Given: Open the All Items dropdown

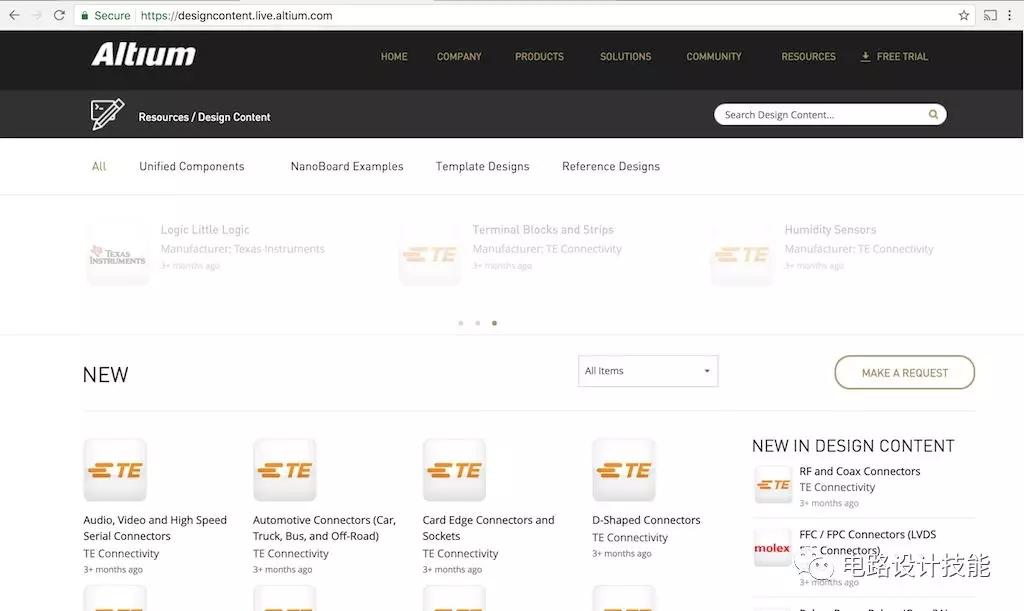Looking at the screenshot, I should pos(648,371).
